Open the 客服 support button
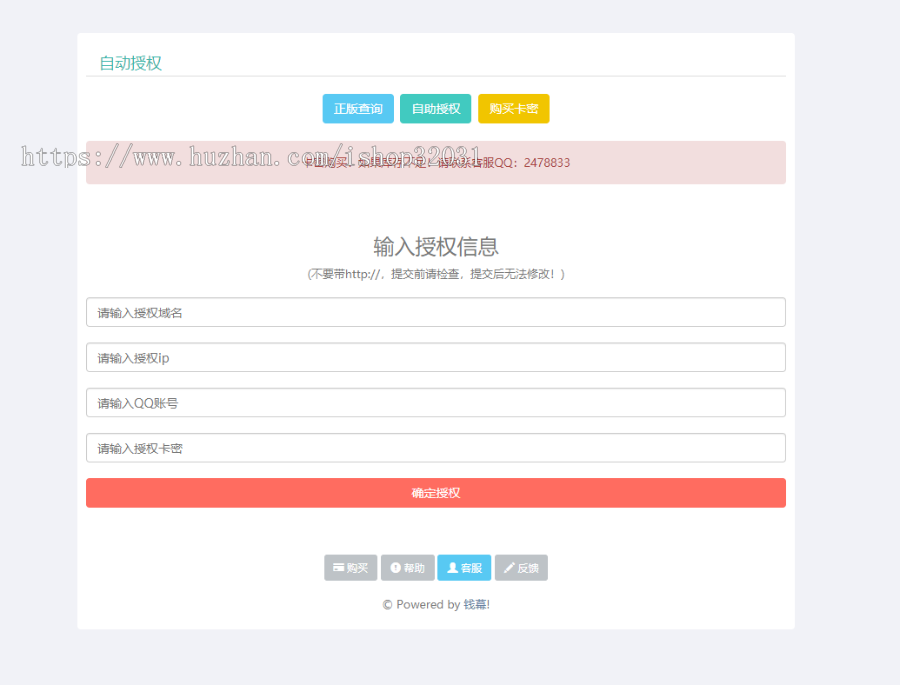 [464, 567]
